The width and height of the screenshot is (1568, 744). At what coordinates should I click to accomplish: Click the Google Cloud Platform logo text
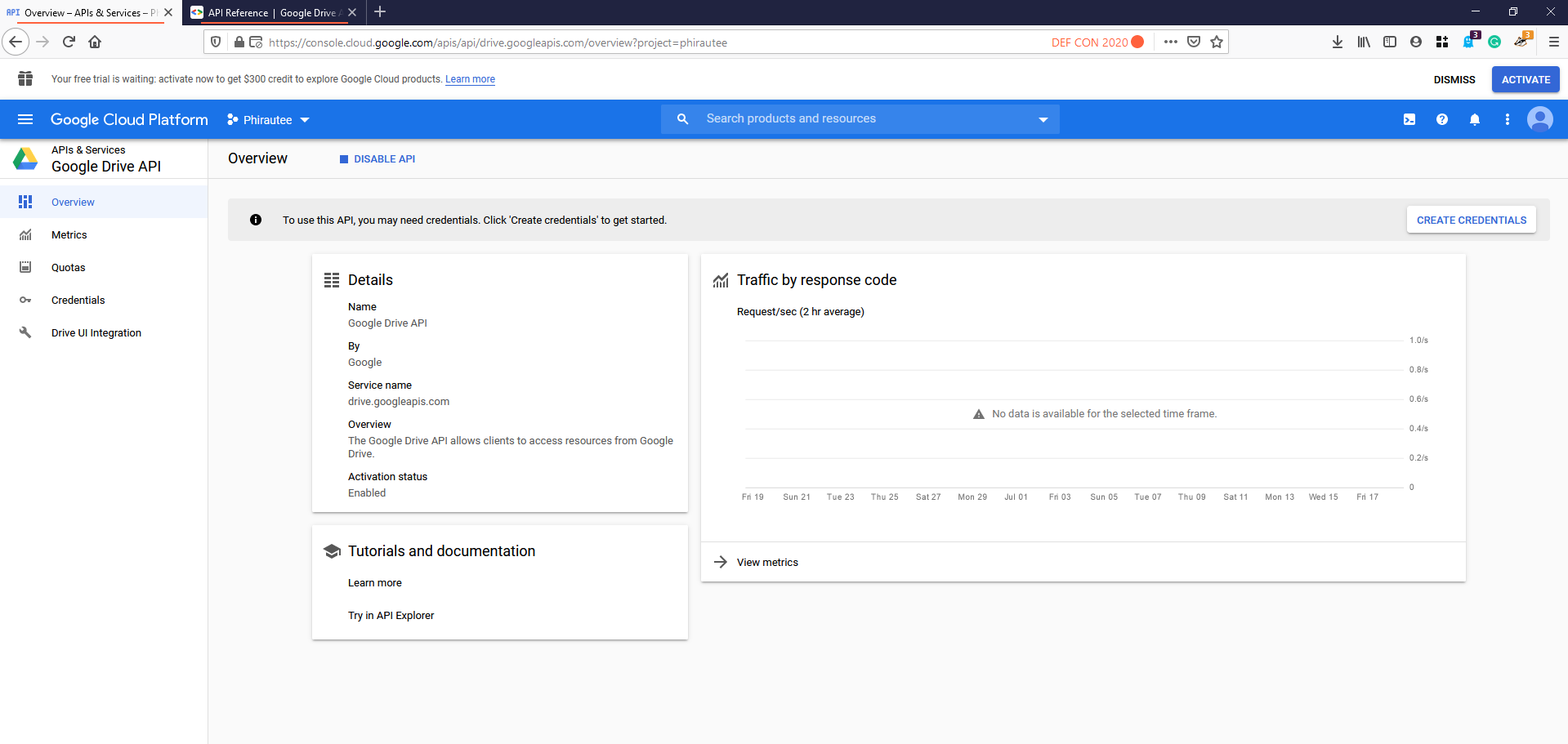tap(129, 119)
